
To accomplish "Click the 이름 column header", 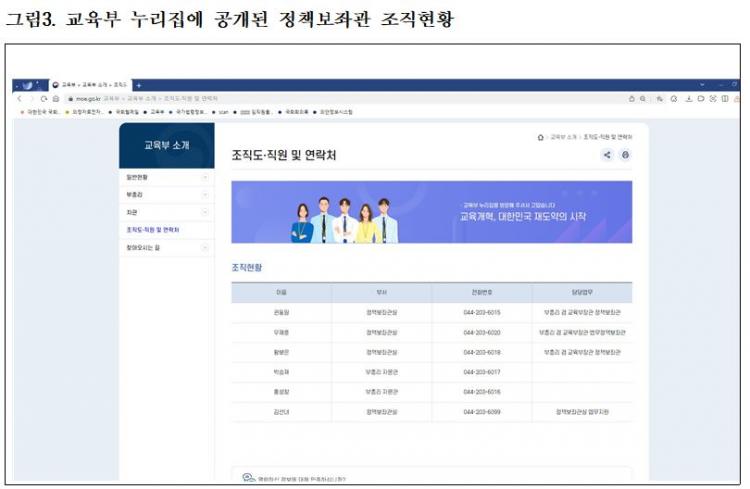I will [x=281, y=292].
